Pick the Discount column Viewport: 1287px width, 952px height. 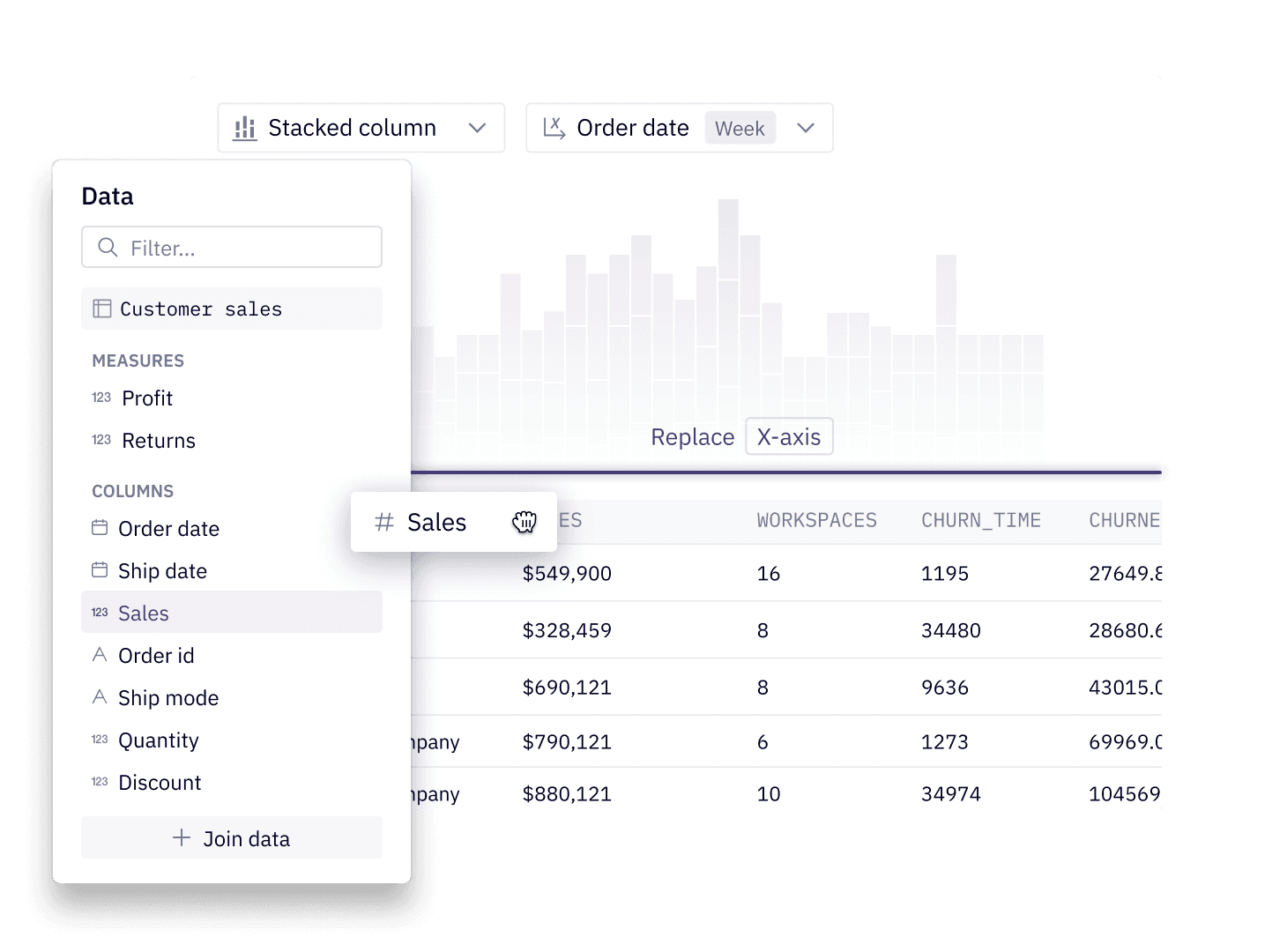tap(160, 783)
